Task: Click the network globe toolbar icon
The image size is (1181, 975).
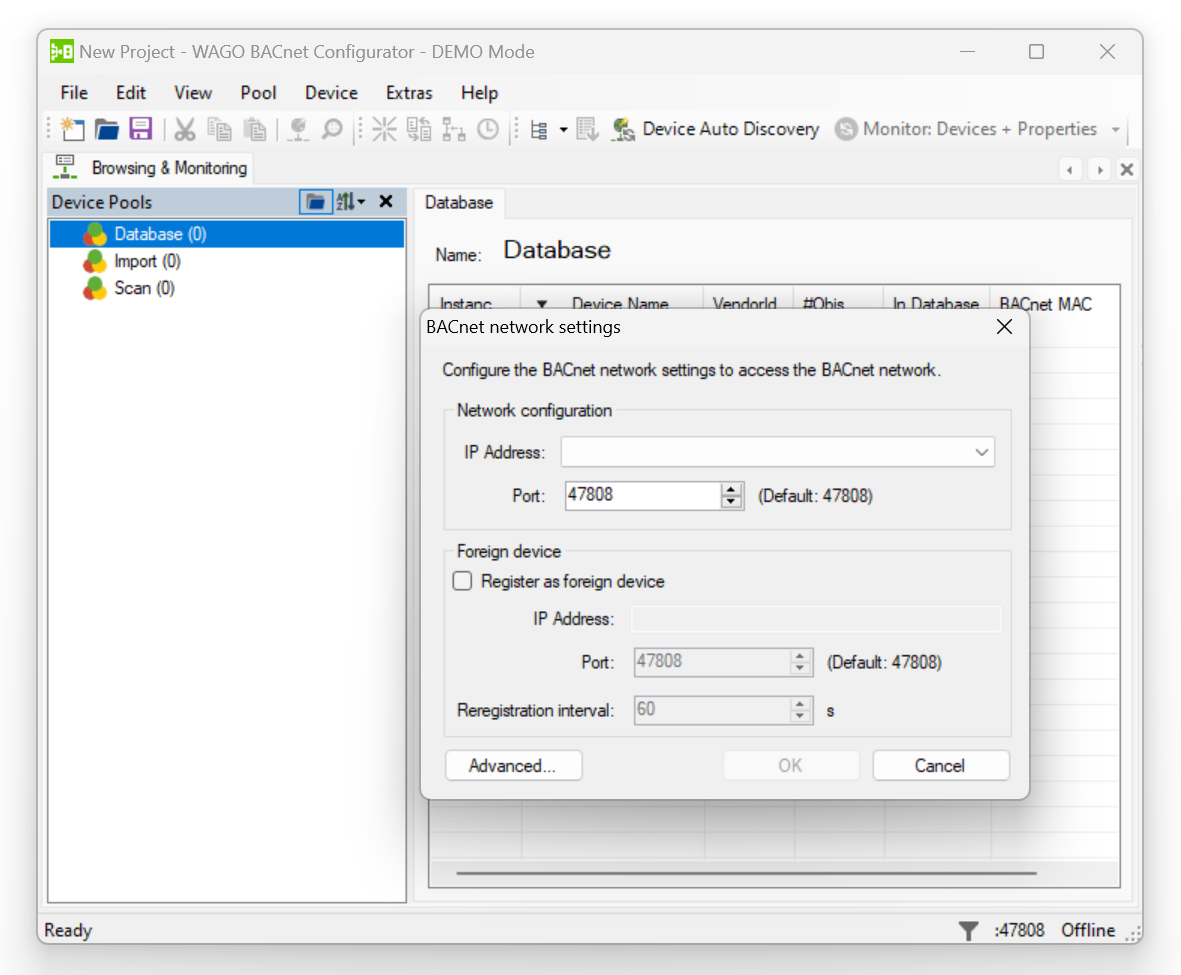Action: point(298,130)
